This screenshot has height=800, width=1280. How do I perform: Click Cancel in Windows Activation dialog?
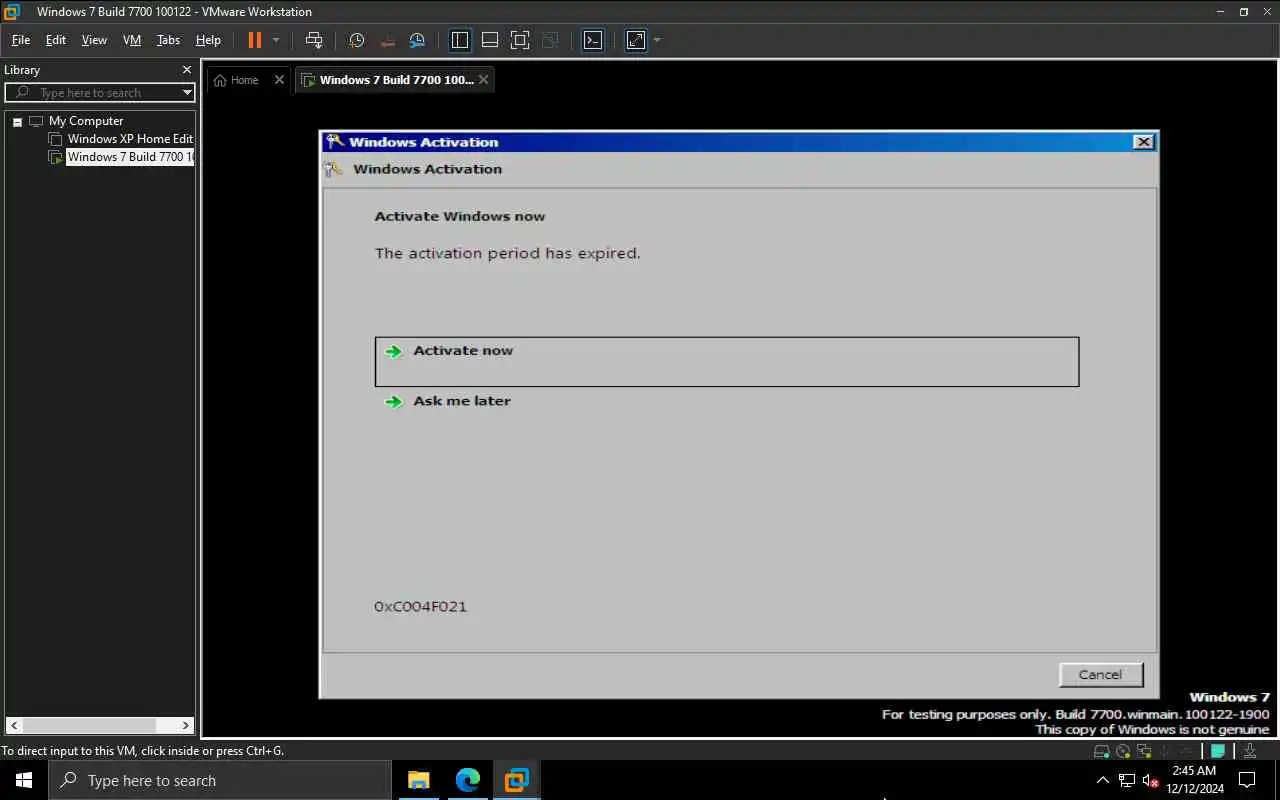(x=1101, y=675)
